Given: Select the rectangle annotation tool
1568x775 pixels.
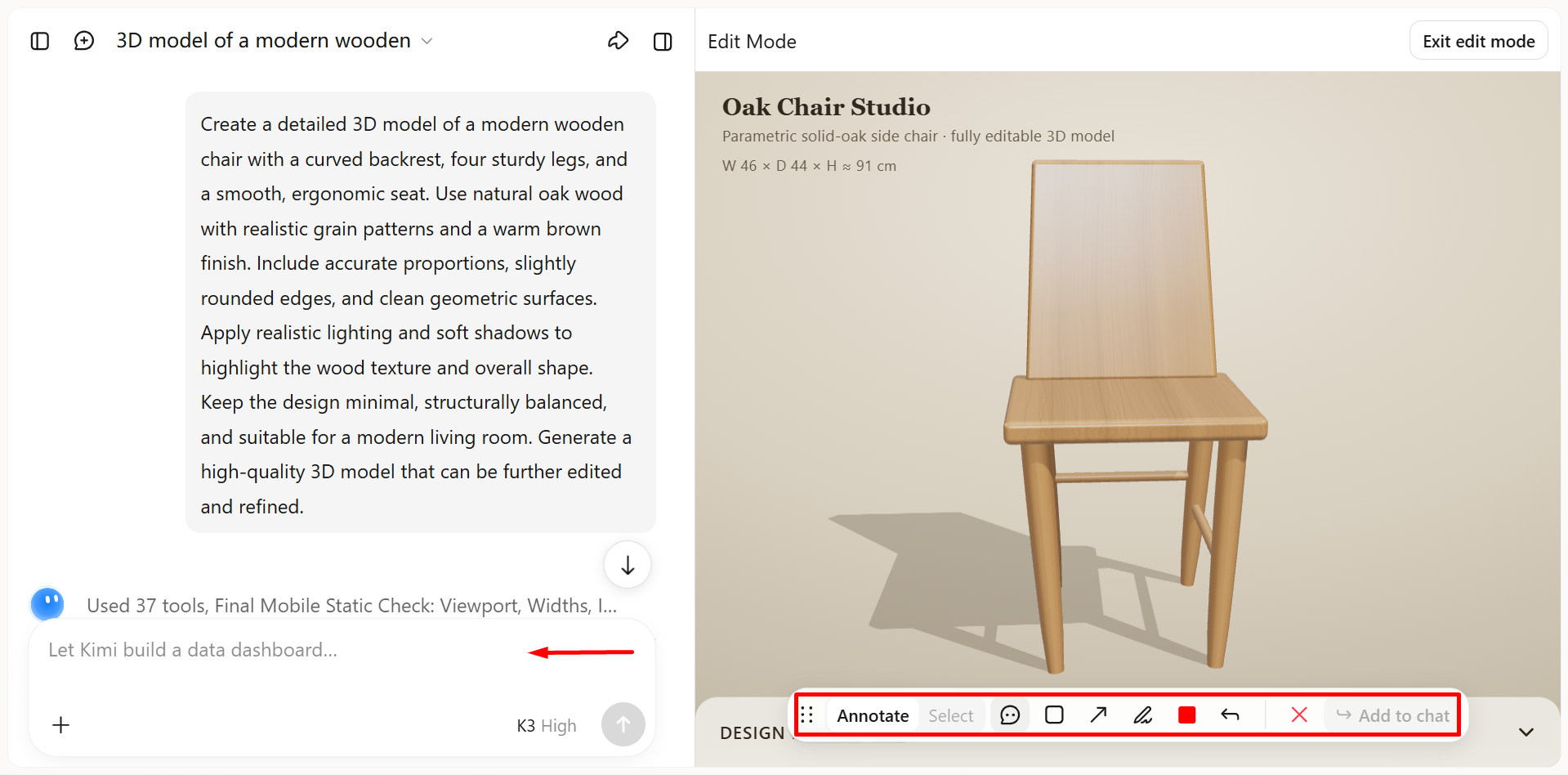Looking at the screenshot, I should click(x=1054, y=715).
